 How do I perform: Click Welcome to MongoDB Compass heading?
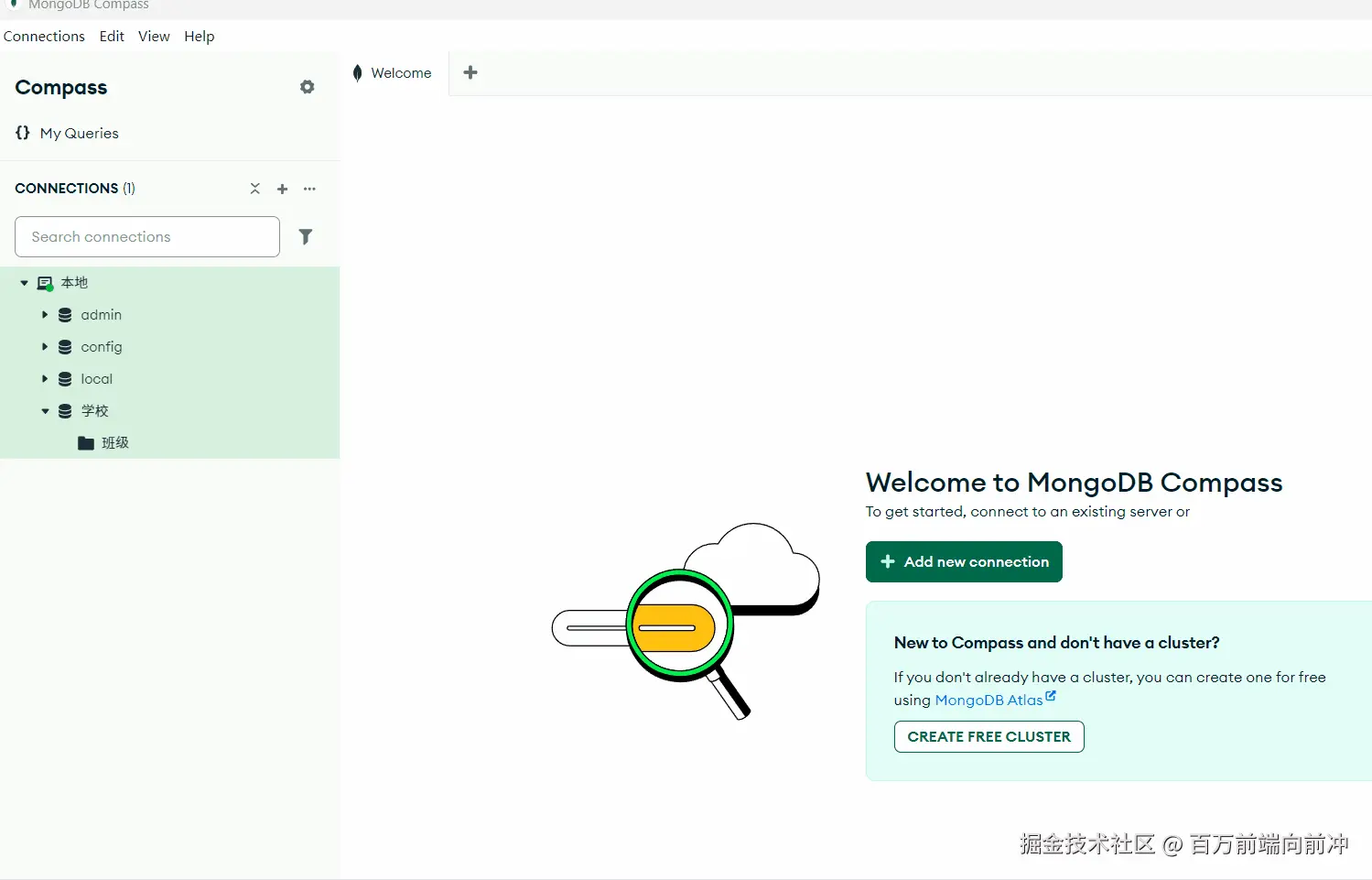tap(1074, 483)
